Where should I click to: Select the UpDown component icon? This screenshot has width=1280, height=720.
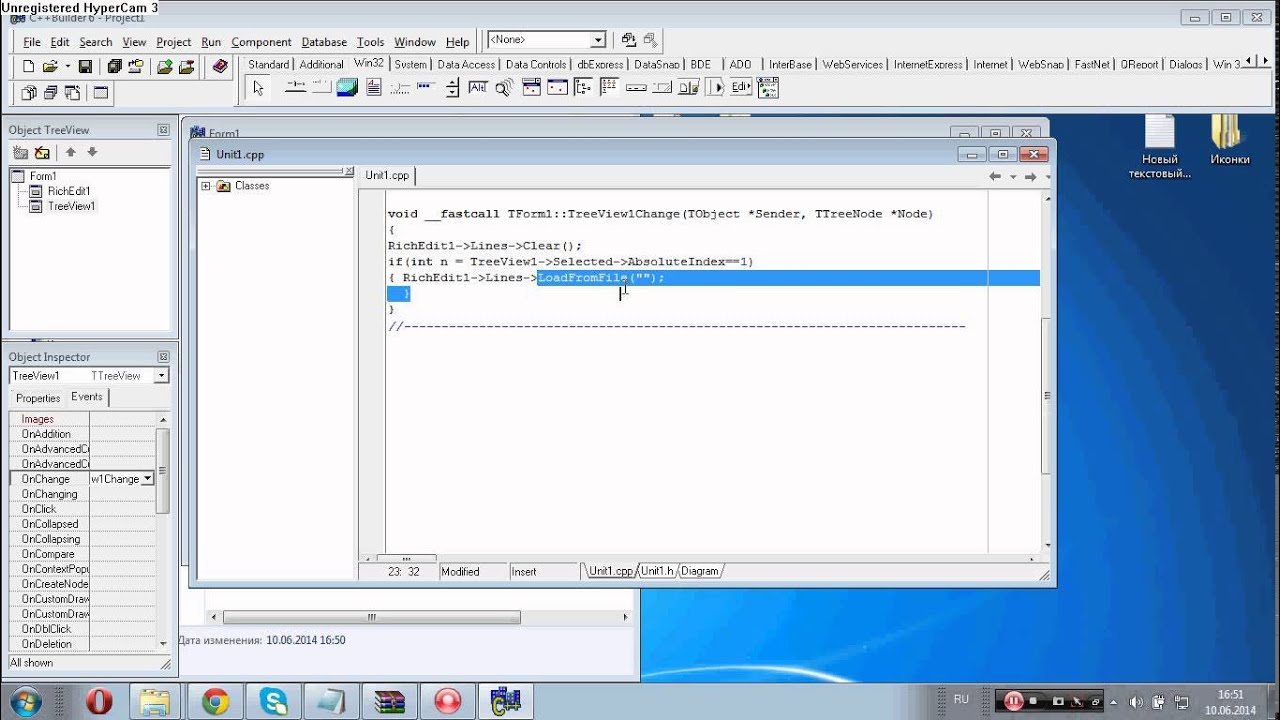pyautogui.click(x=452, y=88)
